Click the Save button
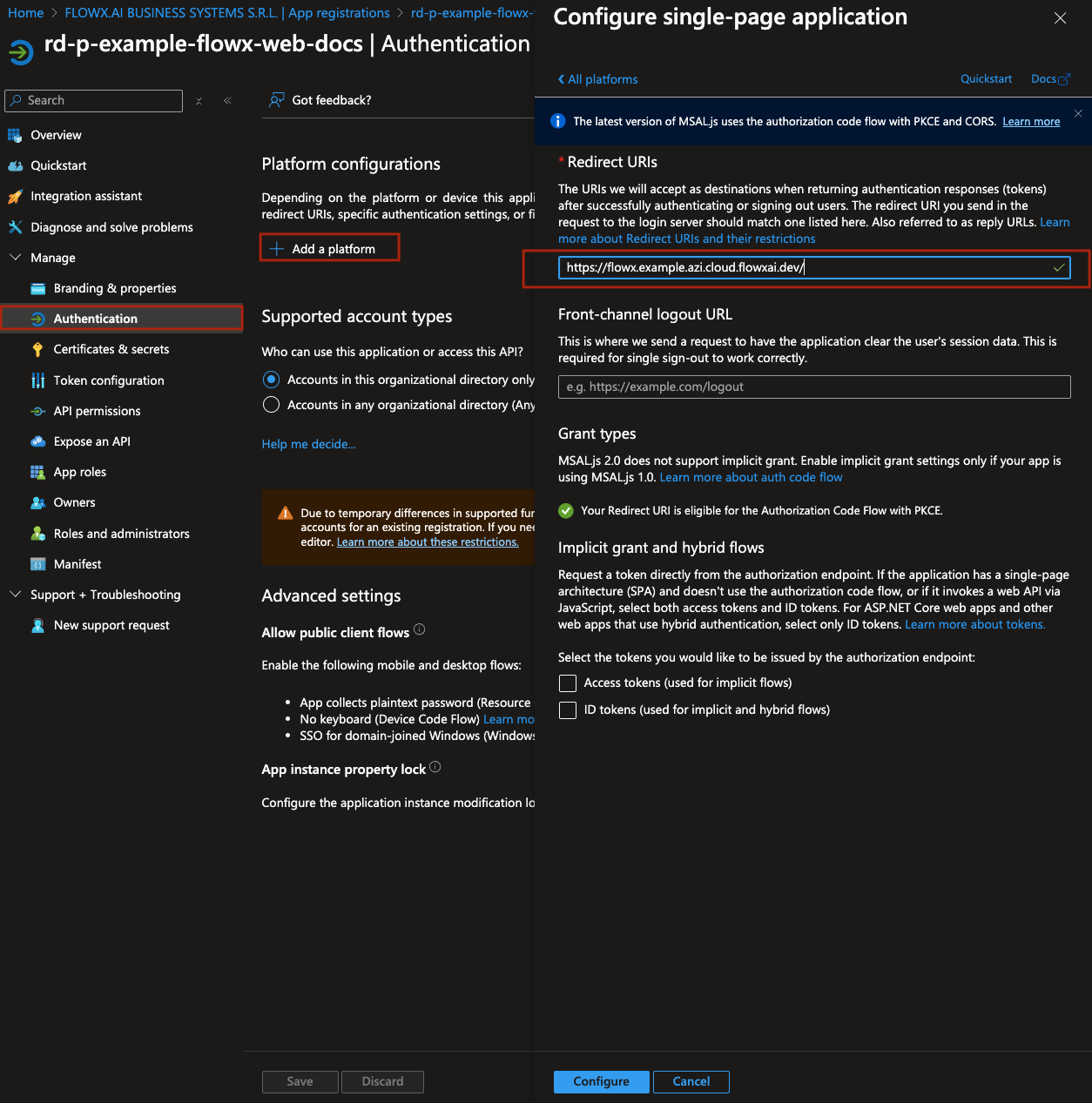 [x=300, y=1081]
